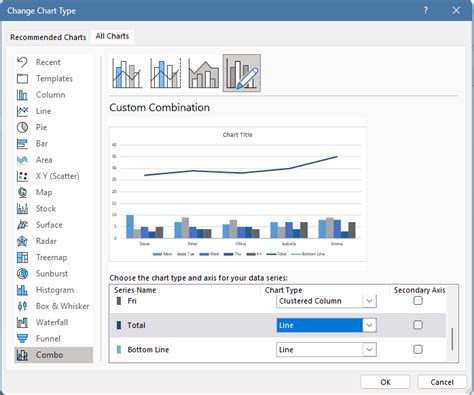Enable Secondary Axis for Fri series
The width and height of the screenshot is (474, 395).
[x=418, y=301]
